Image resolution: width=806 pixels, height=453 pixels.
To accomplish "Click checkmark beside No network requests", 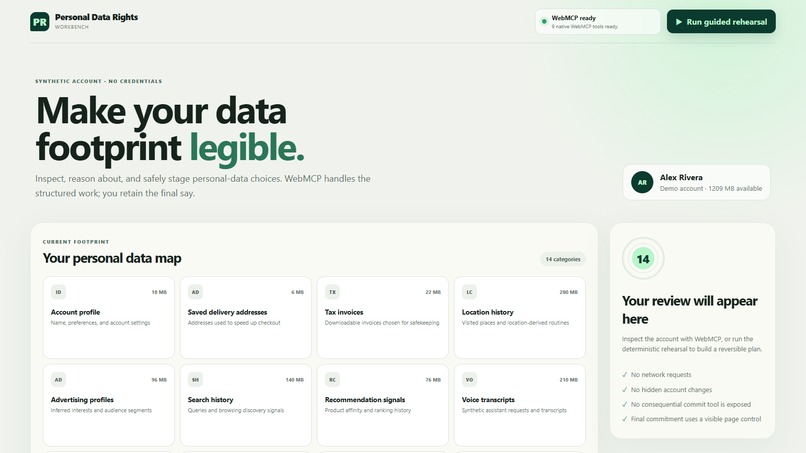I will [625, 375].
